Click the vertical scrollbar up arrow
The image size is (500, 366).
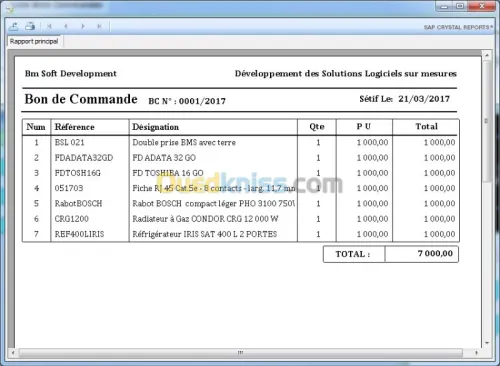point(487,55)
